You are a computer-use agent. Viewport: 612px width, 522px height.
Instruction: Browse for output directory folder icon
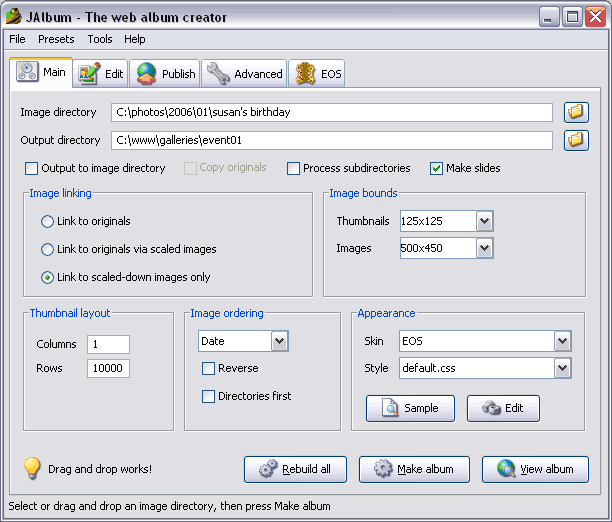click(576, 140)
